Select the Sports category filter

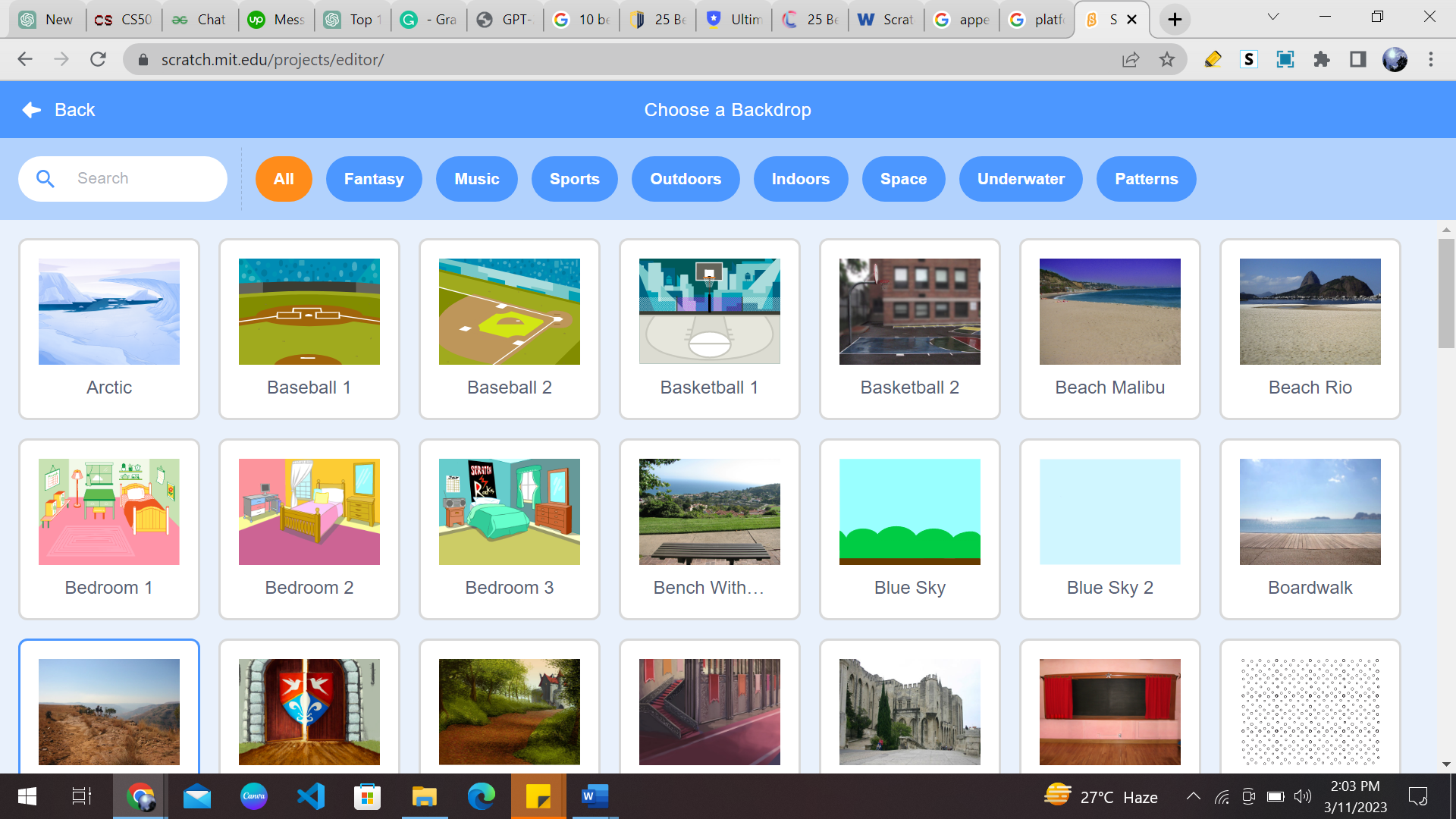(x=573, y=179)
